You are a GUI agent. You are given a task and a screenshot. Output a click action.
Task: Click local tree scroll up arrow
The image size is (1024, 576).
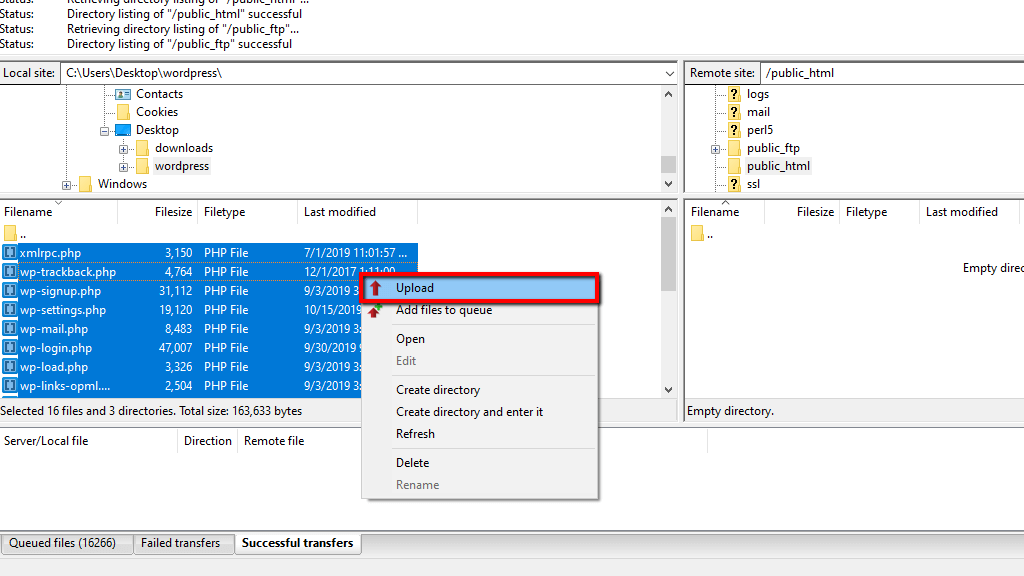(668, 94)
